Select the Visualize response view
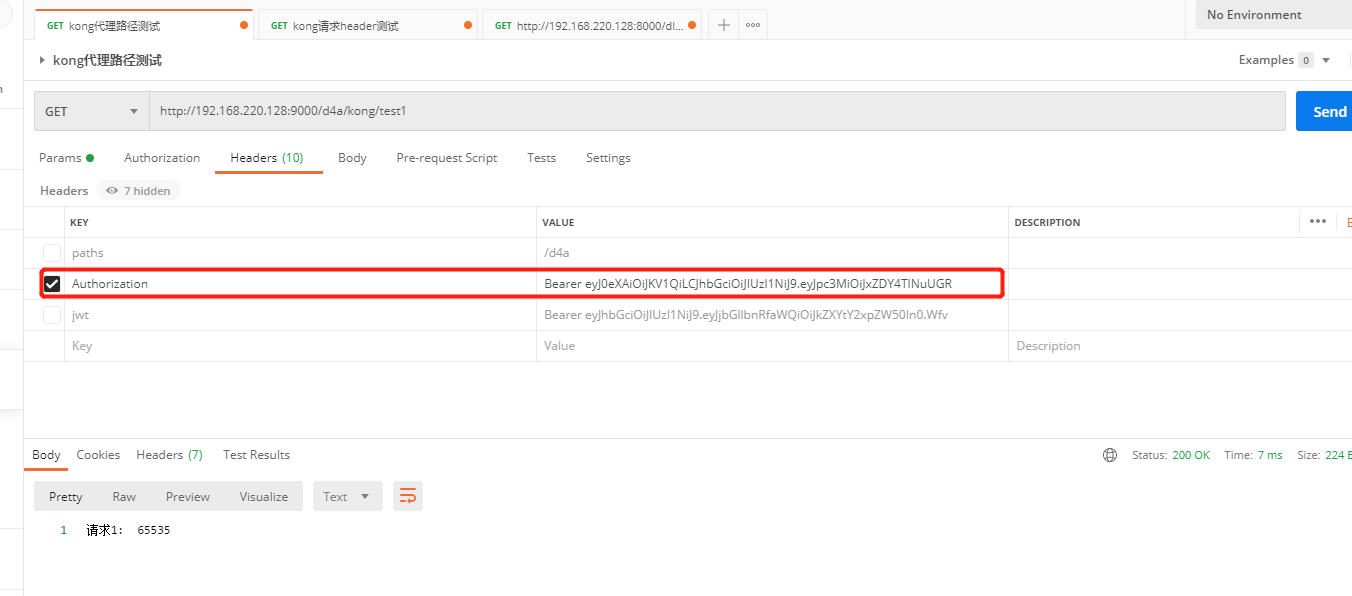This screenshot has height=596, width=1352. click(264, 496)
